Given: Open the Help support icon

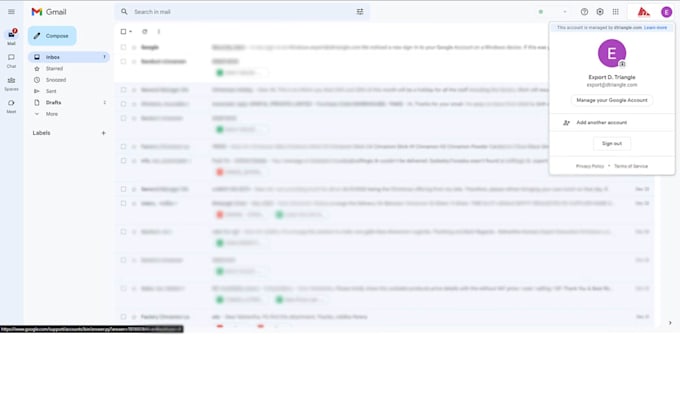Looking at the screenshot, I should point(584,12).
